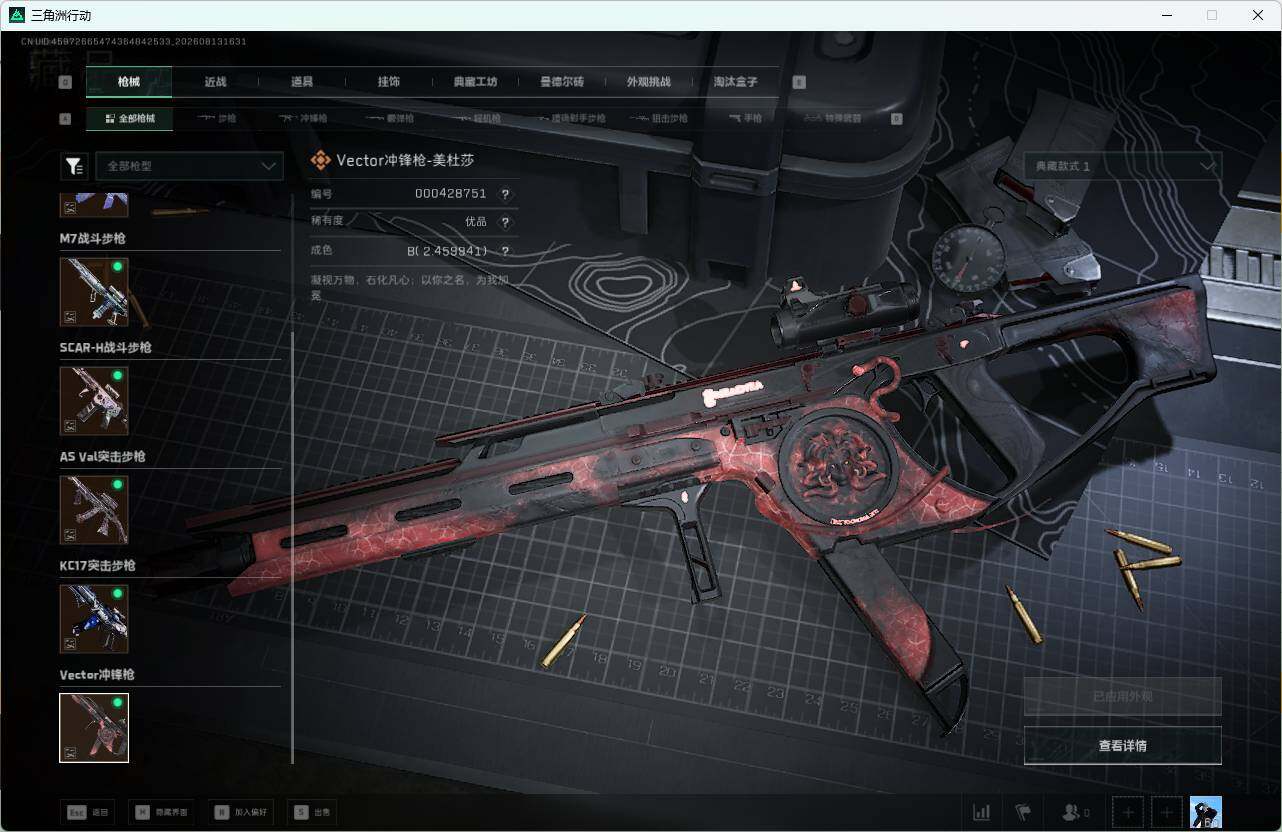Viewport: 1282px width, 832px height.
Task: Open the 外观挑战 tab
Action: pos(648,82)
